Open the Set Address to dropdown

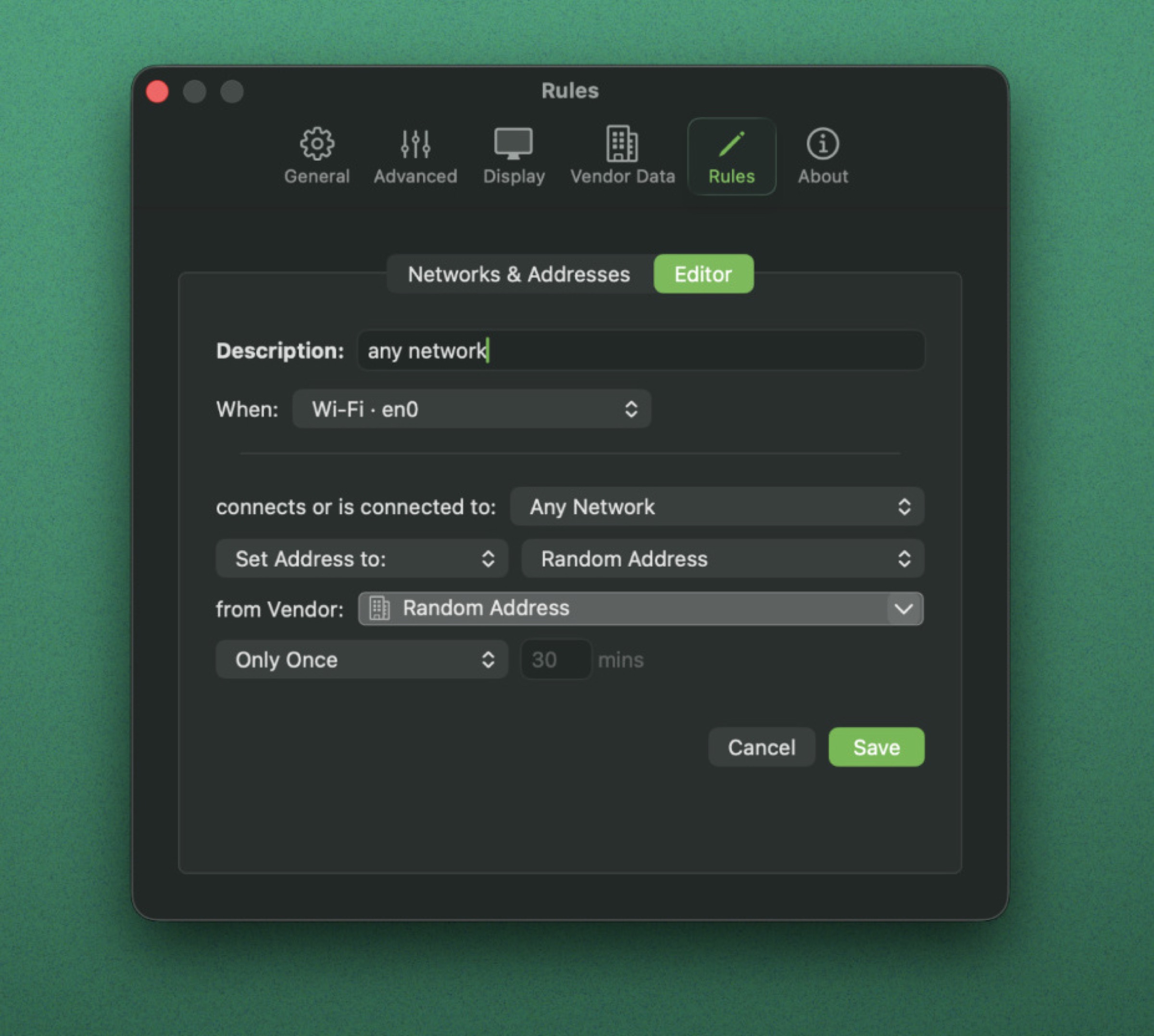(x=362, y=559)
